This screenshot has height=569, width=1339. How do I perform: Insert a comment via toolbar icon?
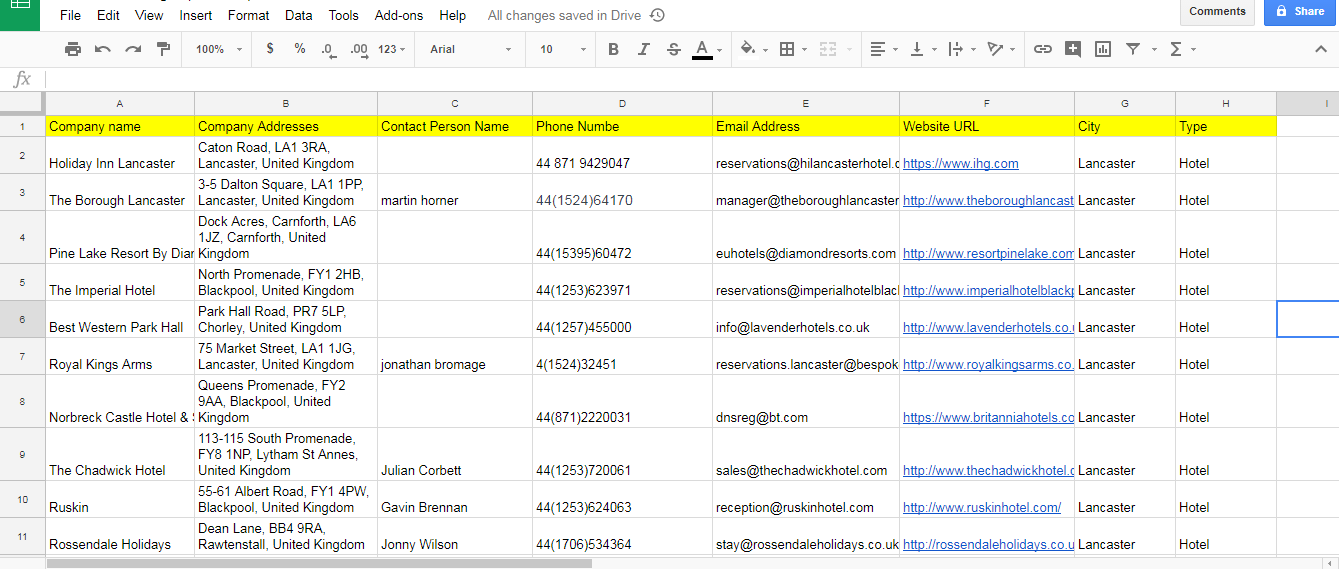1073,49
